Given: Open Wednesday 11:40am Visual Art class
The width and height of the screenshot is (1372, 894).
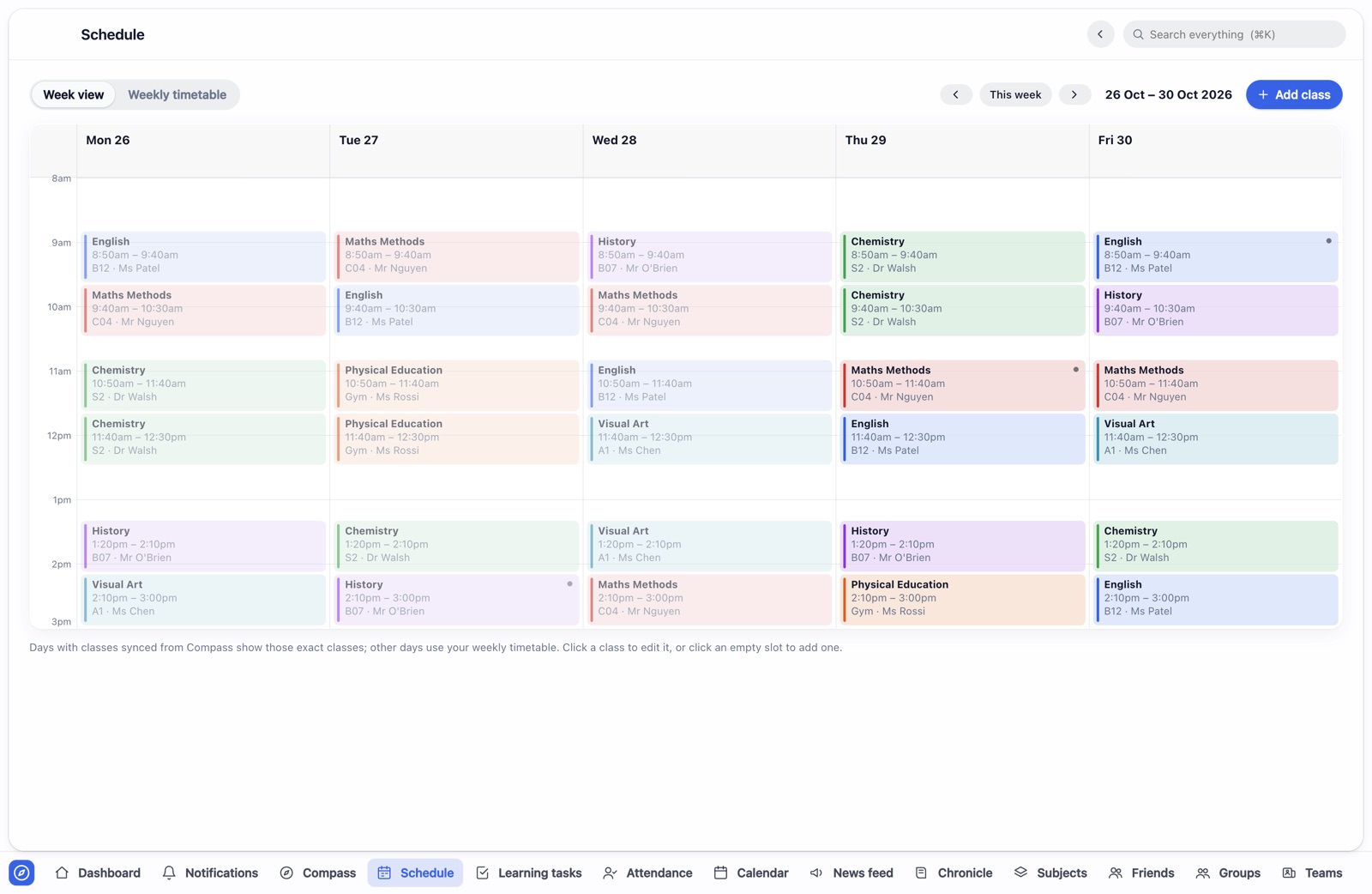Looking at the screenshot, I should (710, 438).
